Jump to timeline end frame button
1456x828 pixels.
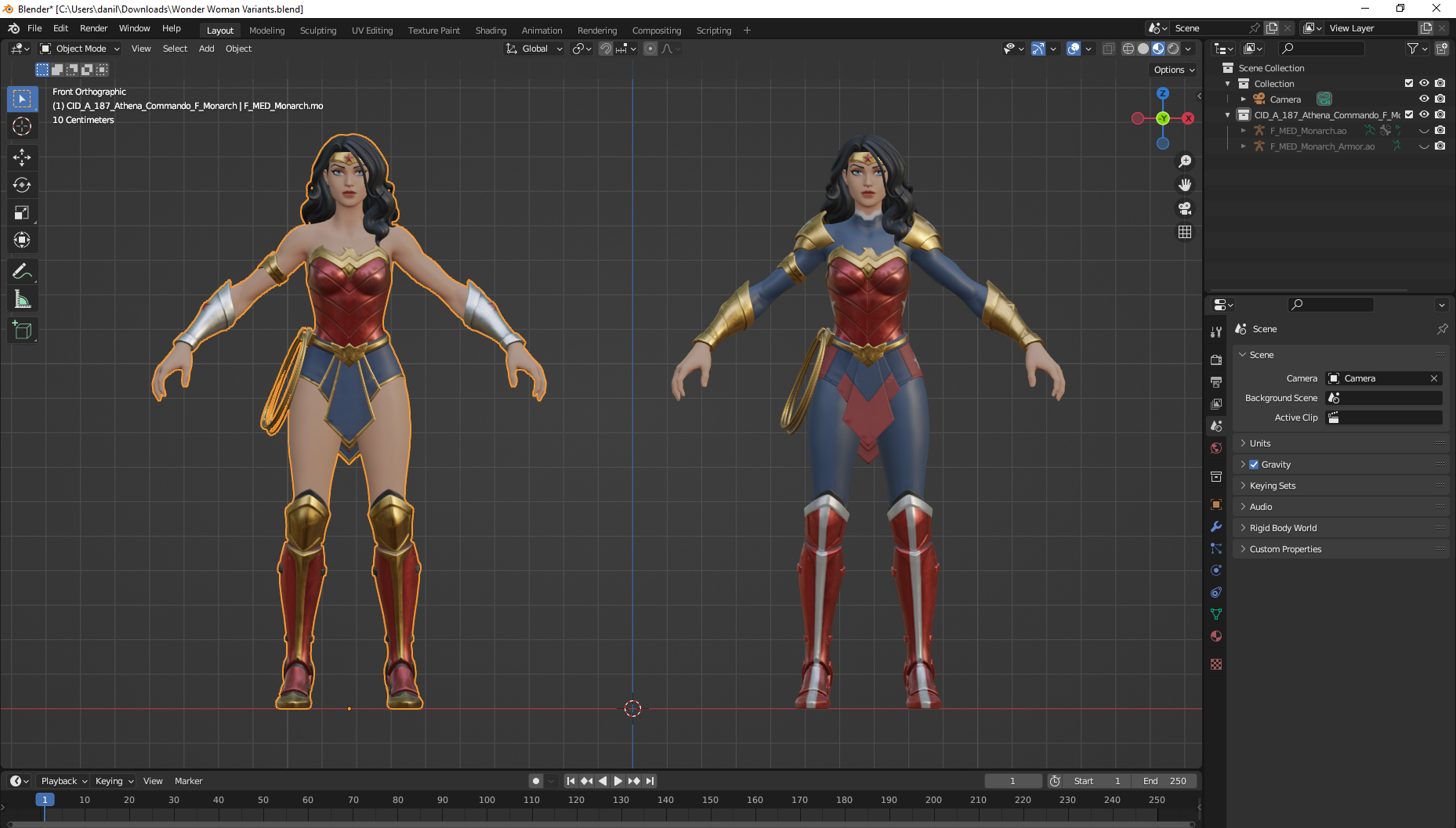(x=650, y=781)
